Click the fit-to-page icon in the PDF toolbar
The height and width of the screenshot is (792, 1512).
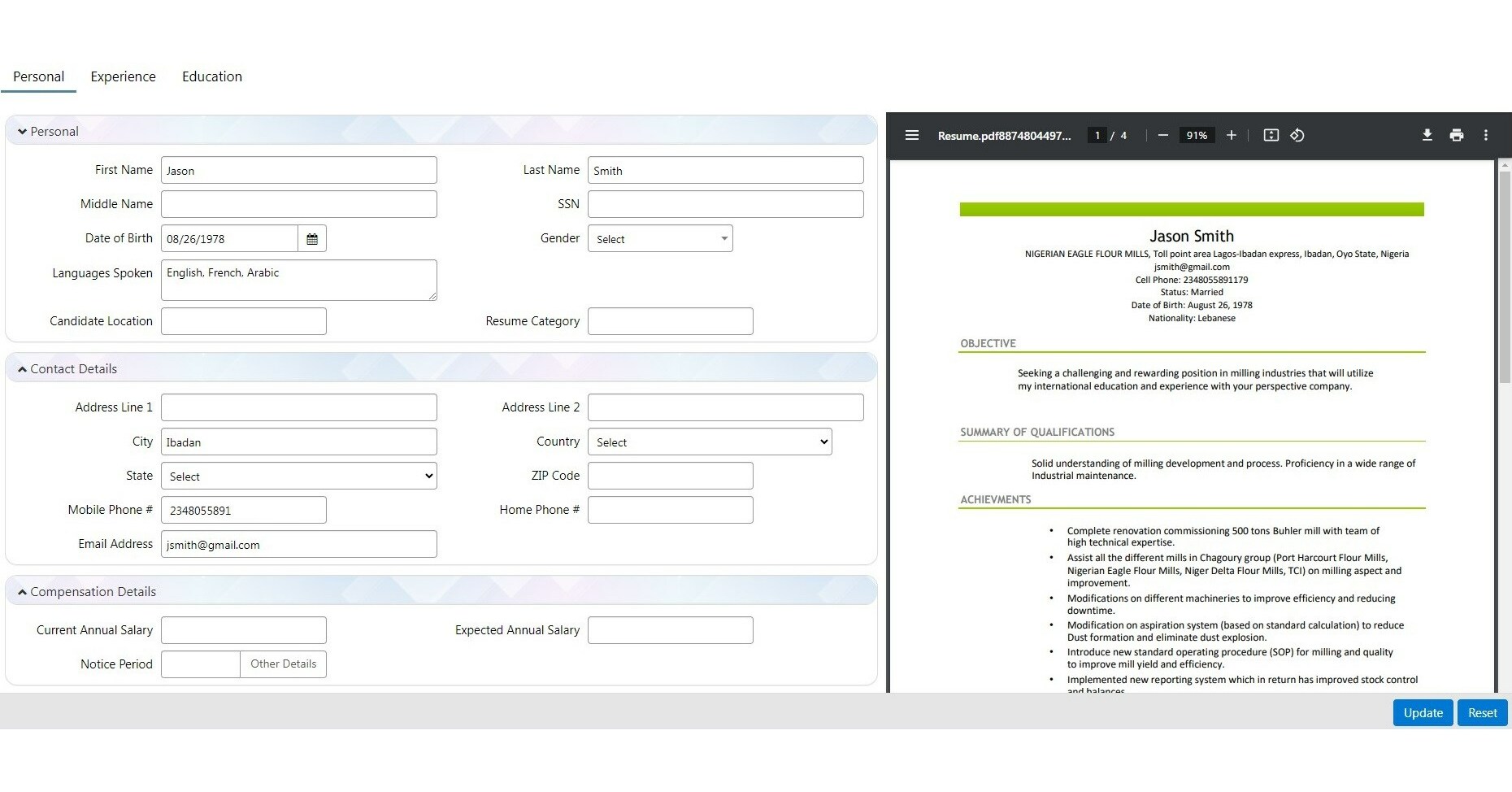click(x=1270, y=135)
